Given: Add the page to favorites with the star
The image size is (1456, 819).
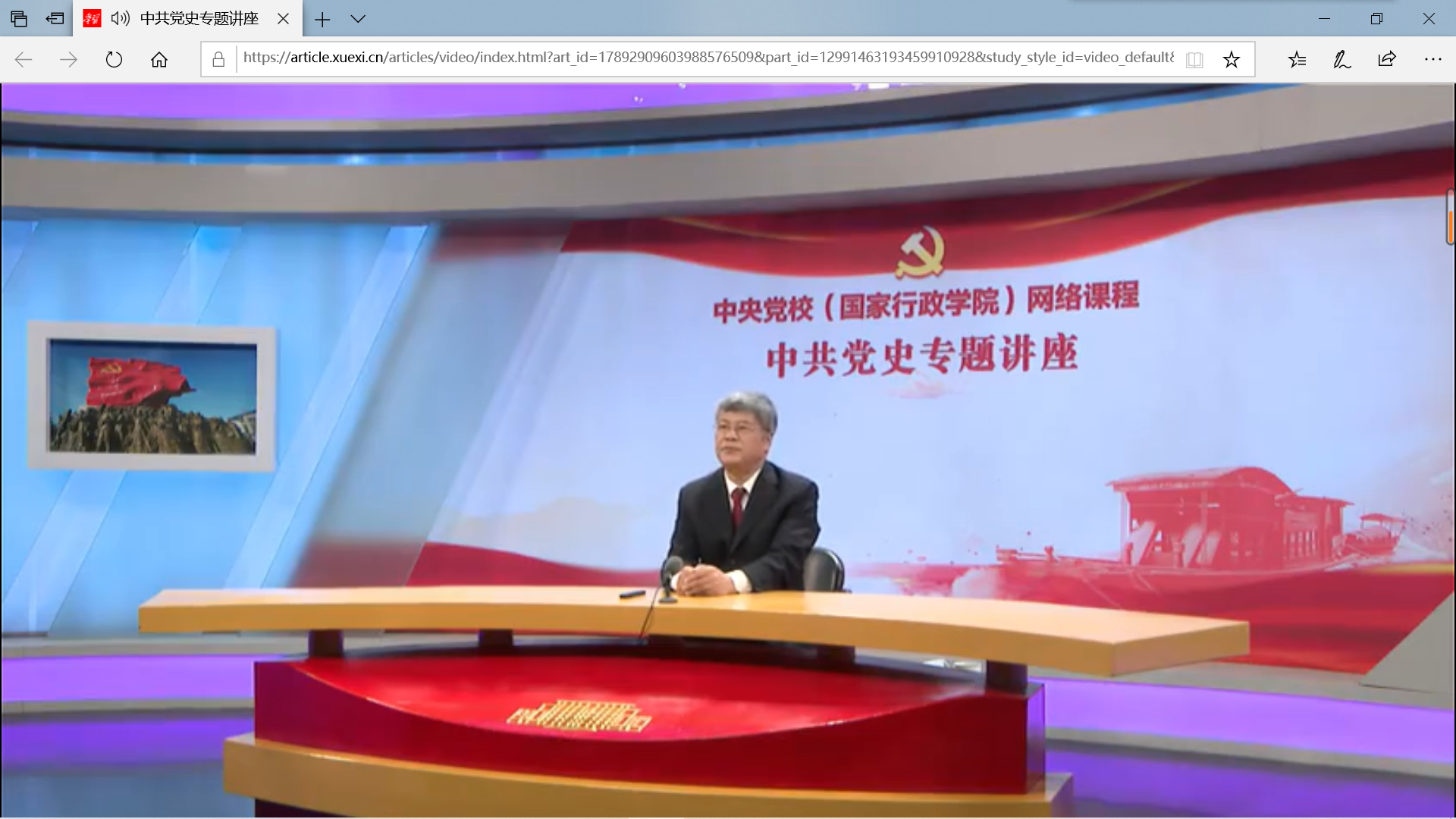Looking at the screenshot, I should [x=1231, y=59].
